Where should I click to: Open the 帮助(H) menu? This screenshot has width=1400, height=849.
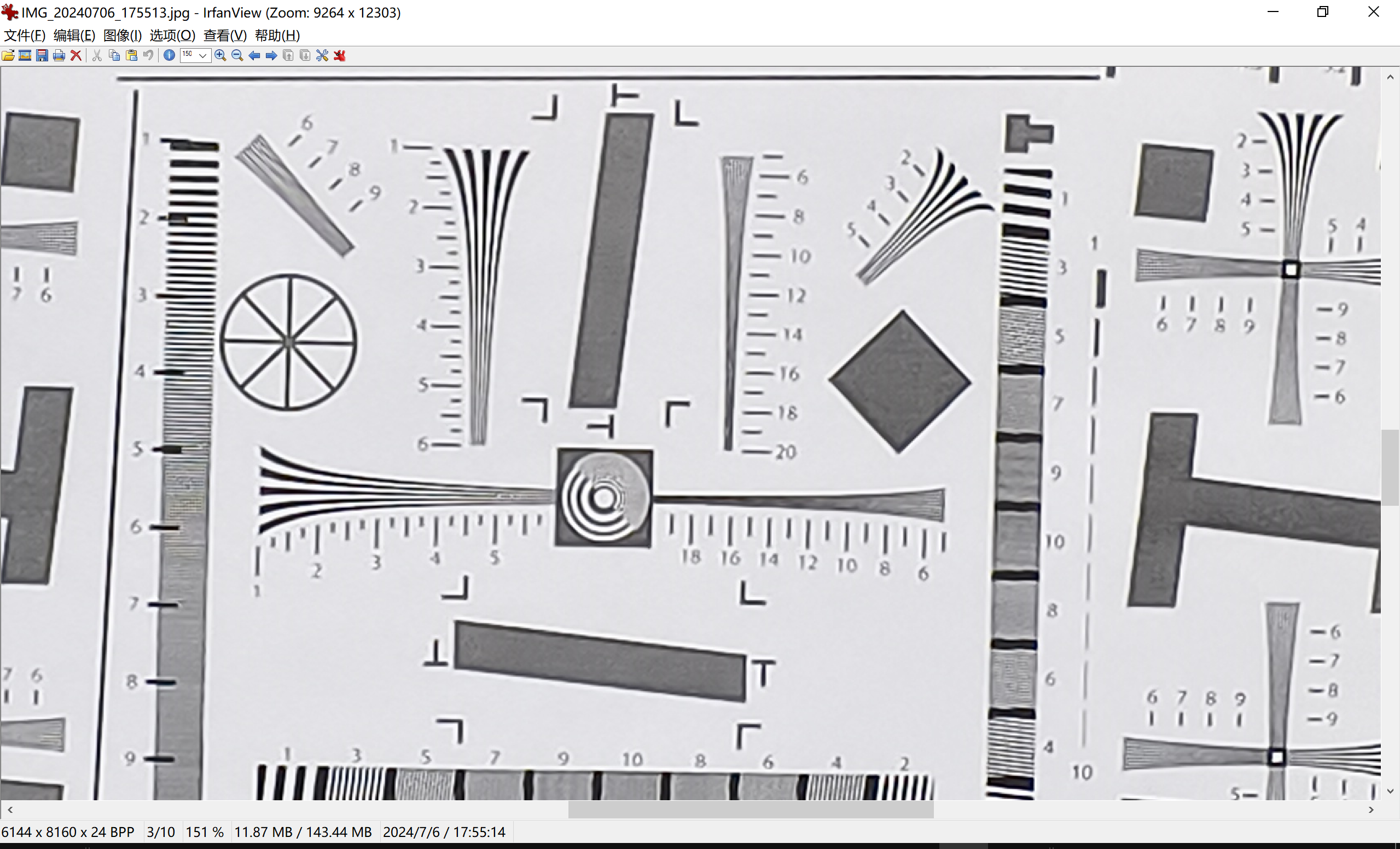(x=277, y=35)
